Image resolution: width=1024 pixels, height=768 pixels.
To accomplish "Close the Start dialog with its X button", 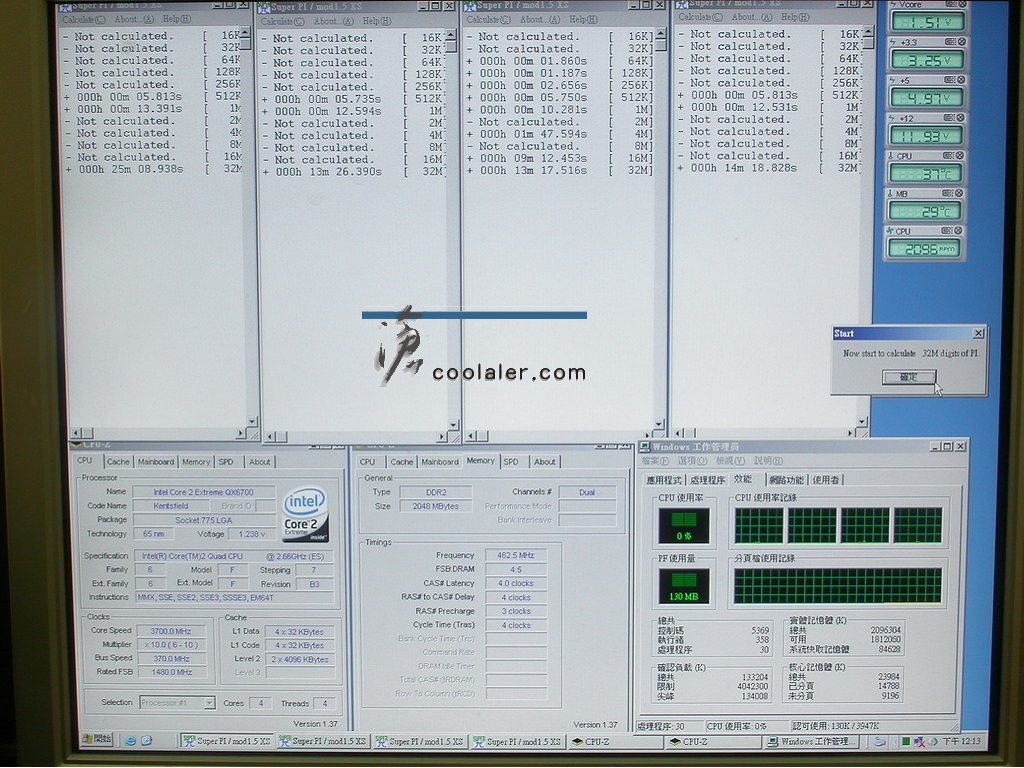I will pyautogui.click(x=978, y=334).
